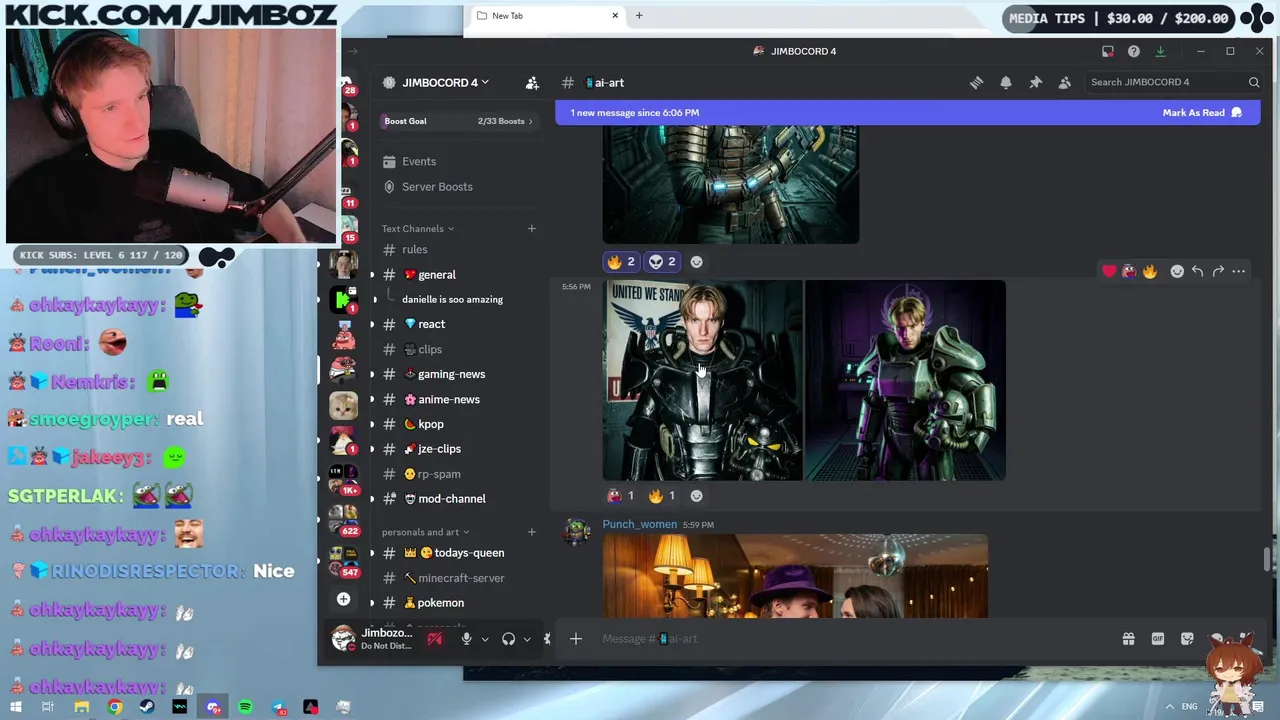Viewport: 1280px width, 720px height.
Task: Click the green download update icon
Action: 1160,51
